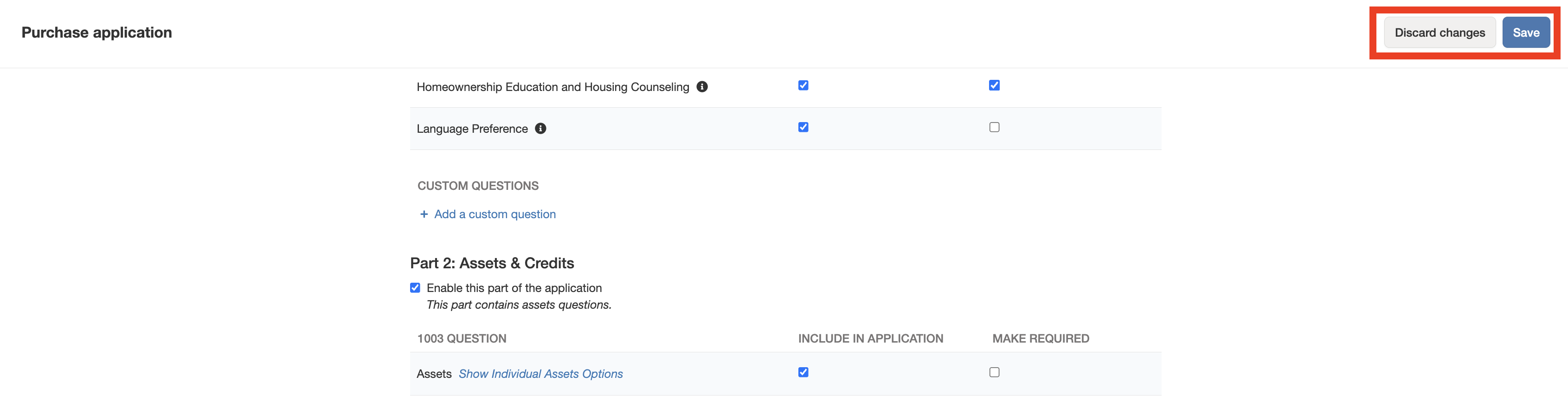Click Discard changes
The image size is (1568, 402).
[x=1439, y=33]
